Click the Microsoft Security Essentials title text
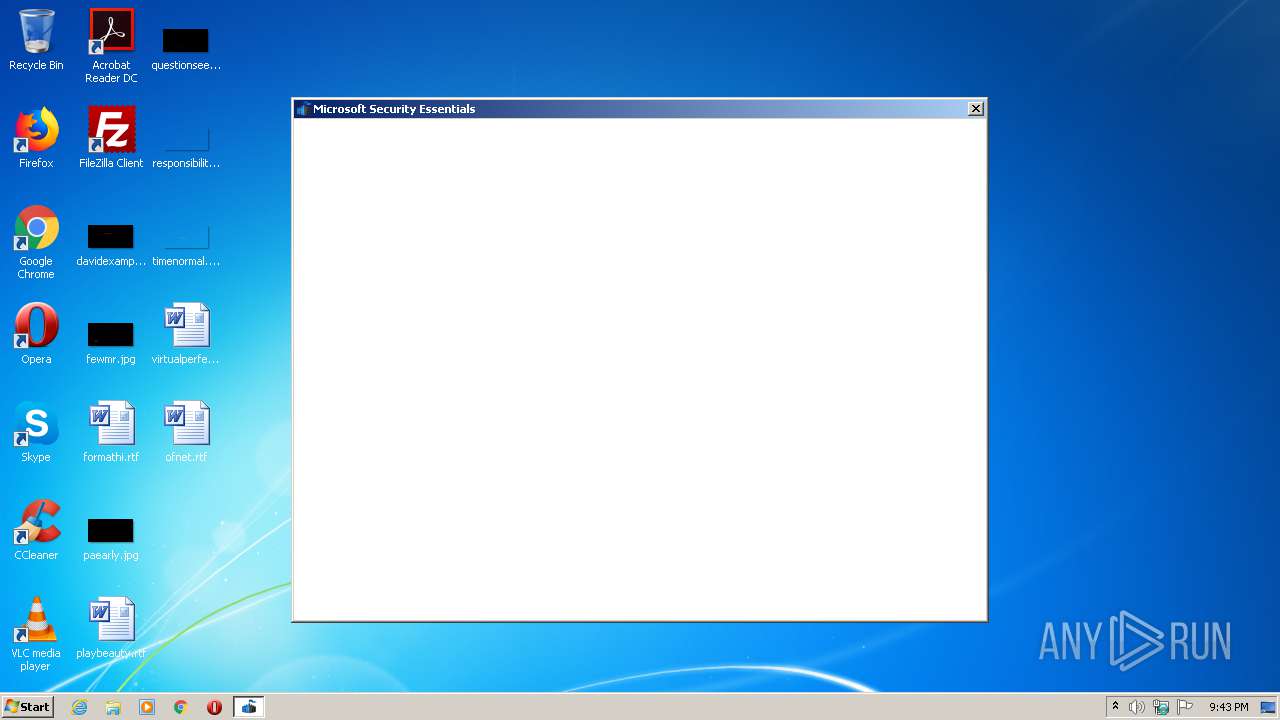The width and height of the screenshot is (1280, 720). 394,109
